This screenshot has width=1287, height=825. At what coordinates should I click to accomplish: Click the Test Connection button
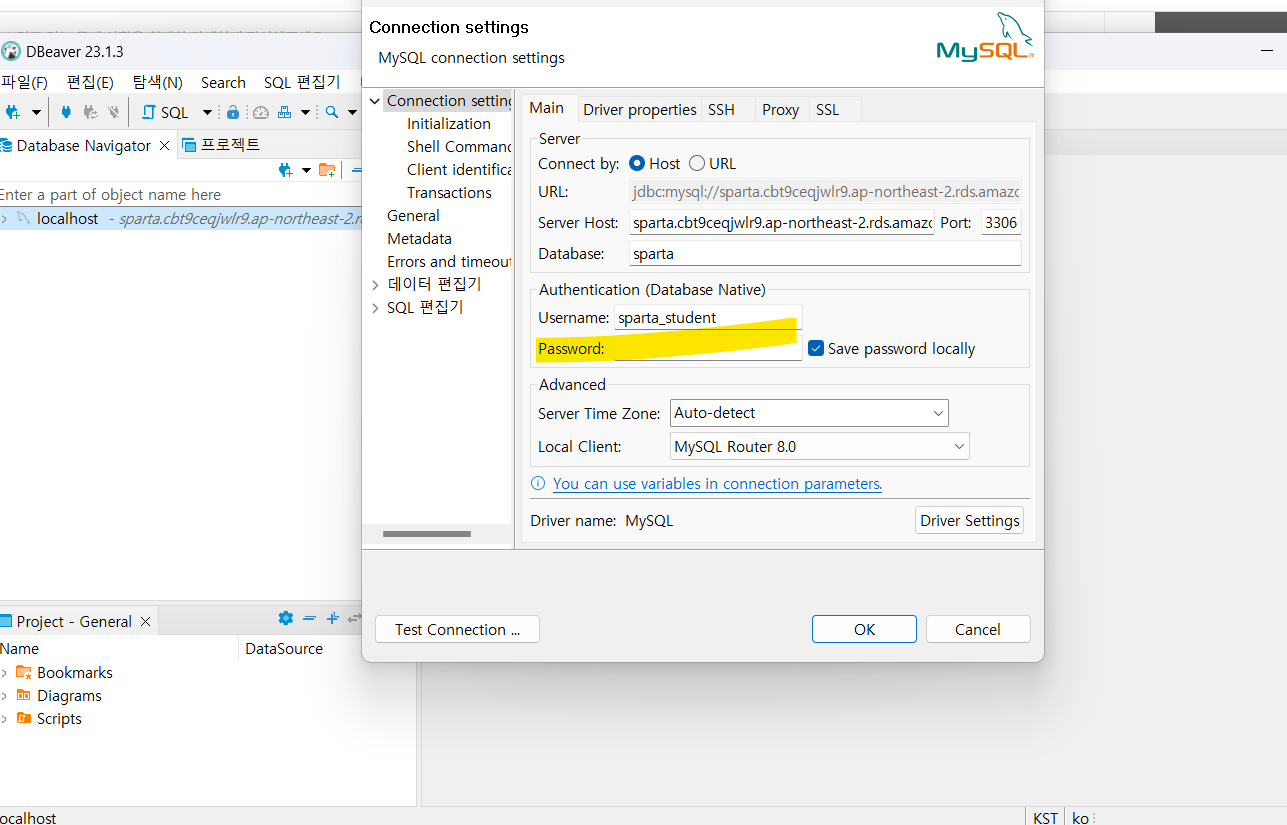tap(457, 629)
